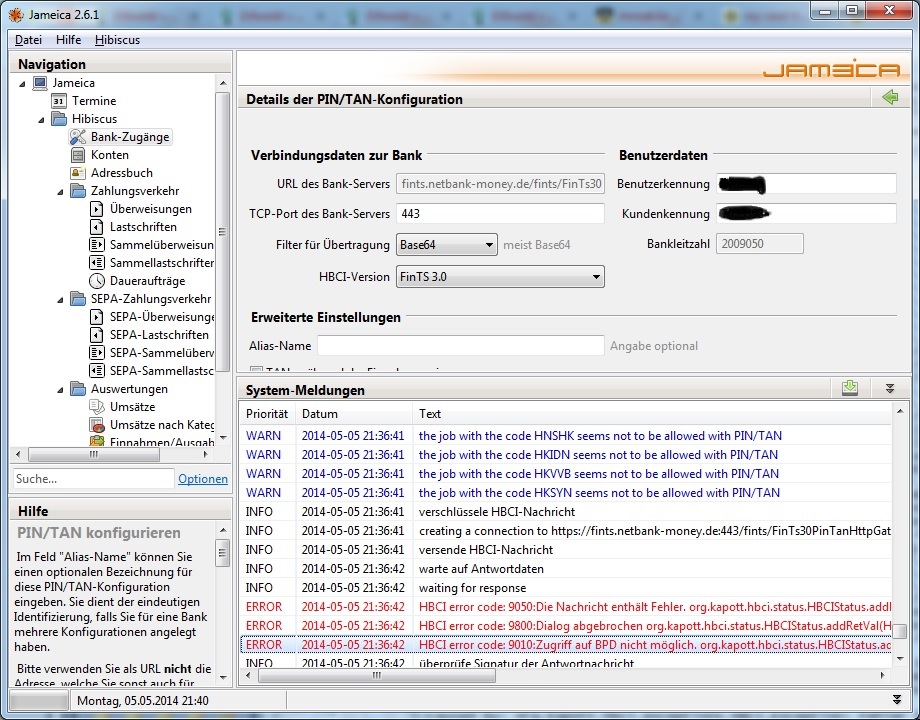Collapse the Jameica root tree node
920x720 pixels.
coord(22,84)
